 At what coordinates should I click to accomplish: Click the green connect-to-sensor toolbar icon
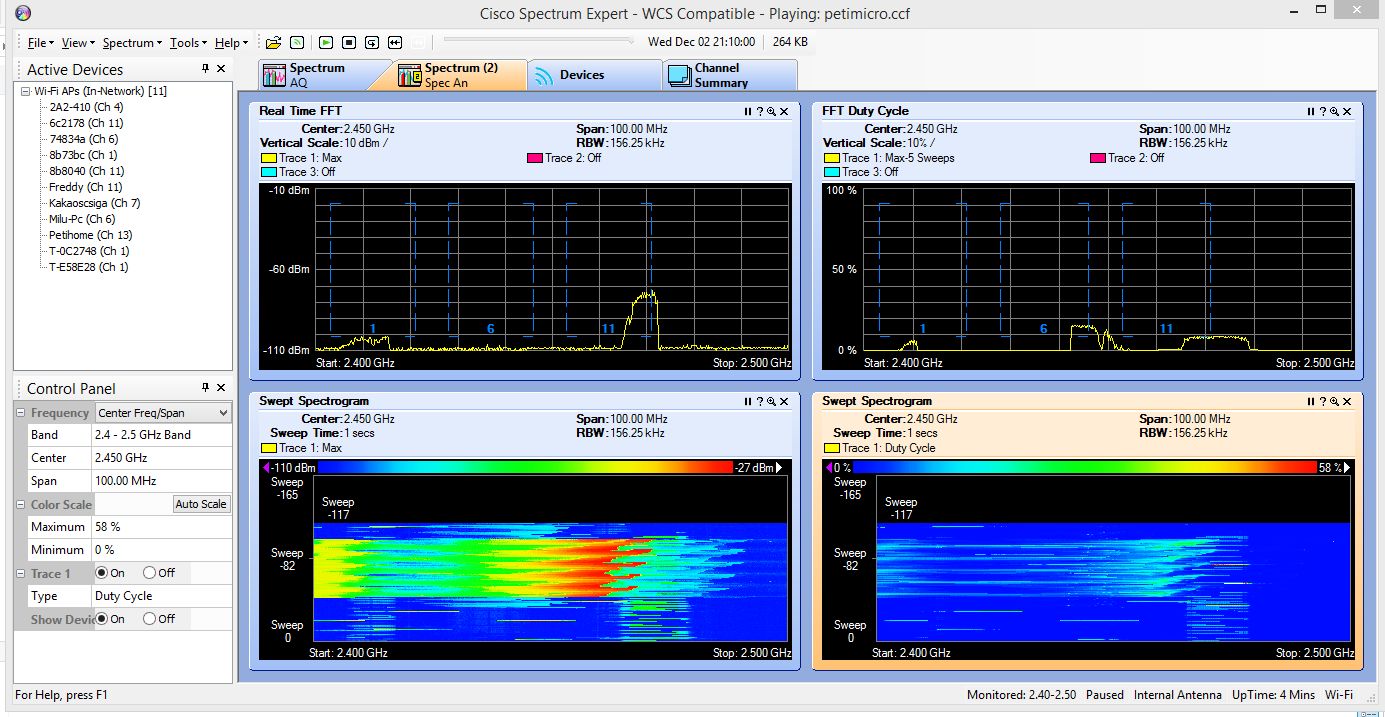[297, 42]
